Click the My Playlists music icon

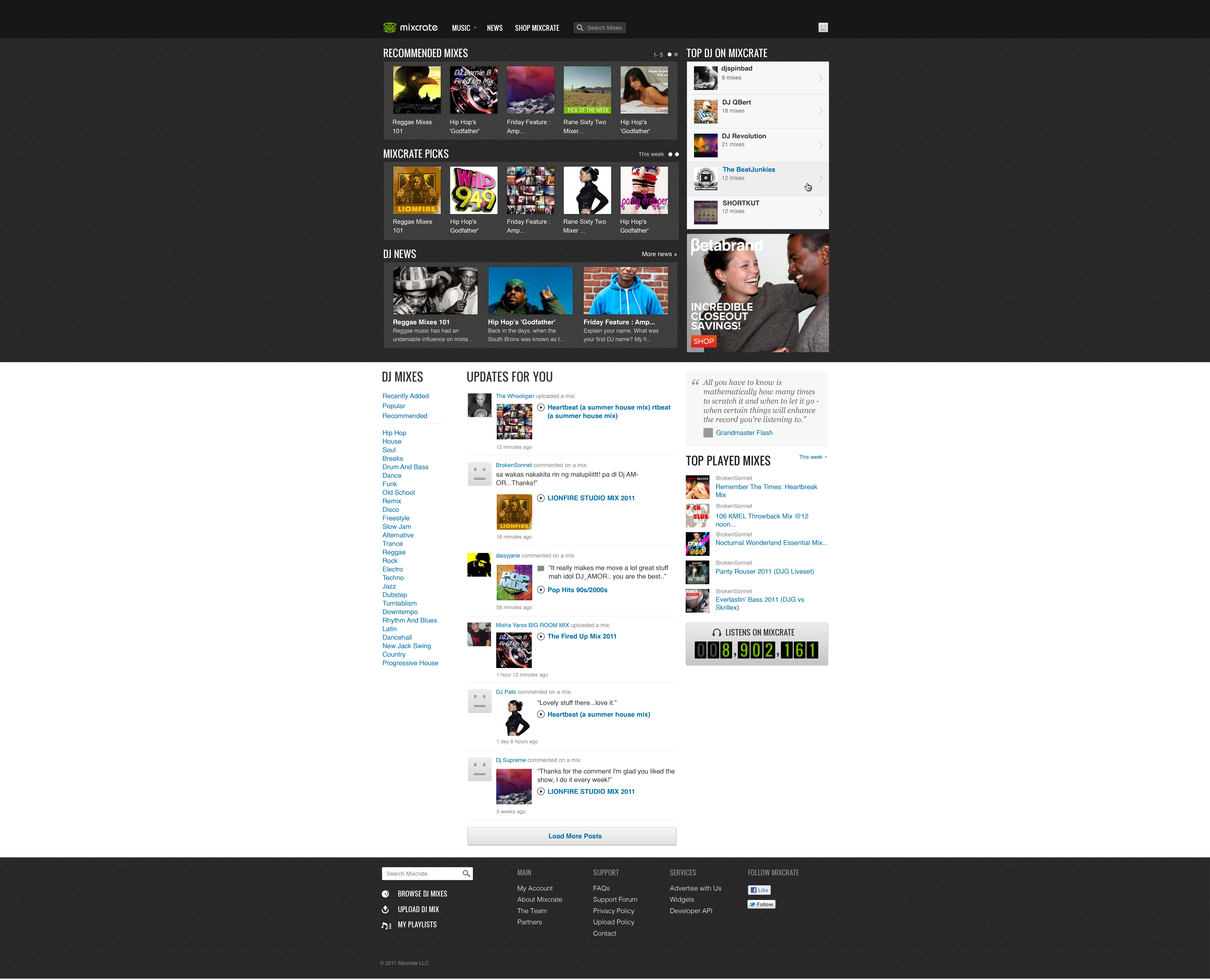[386, 926]
